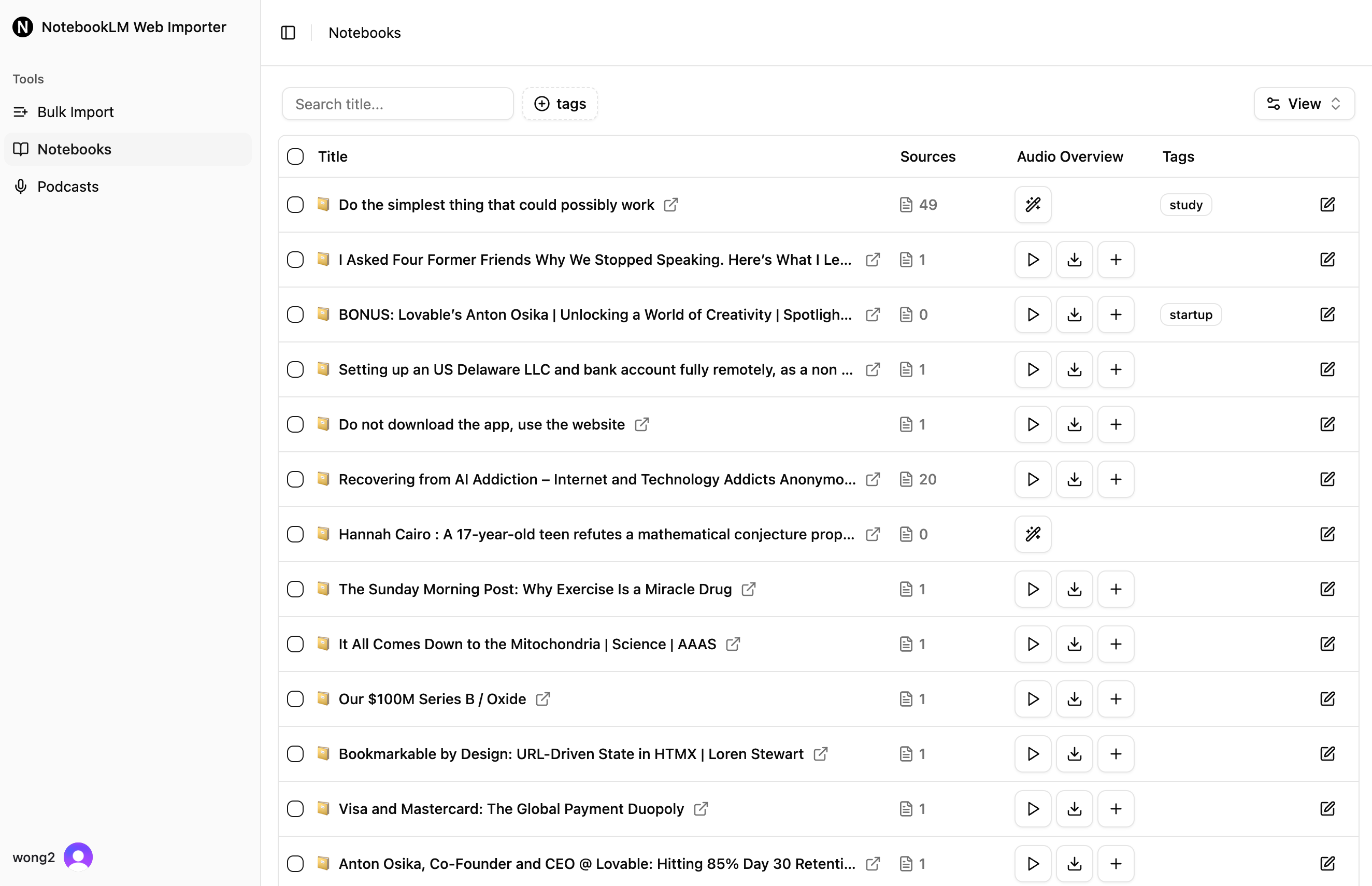Image resolution: width=1372 pixels, height=886 pixels.
Task: Open the tags filter dropdown
Action: click(560, 104)
